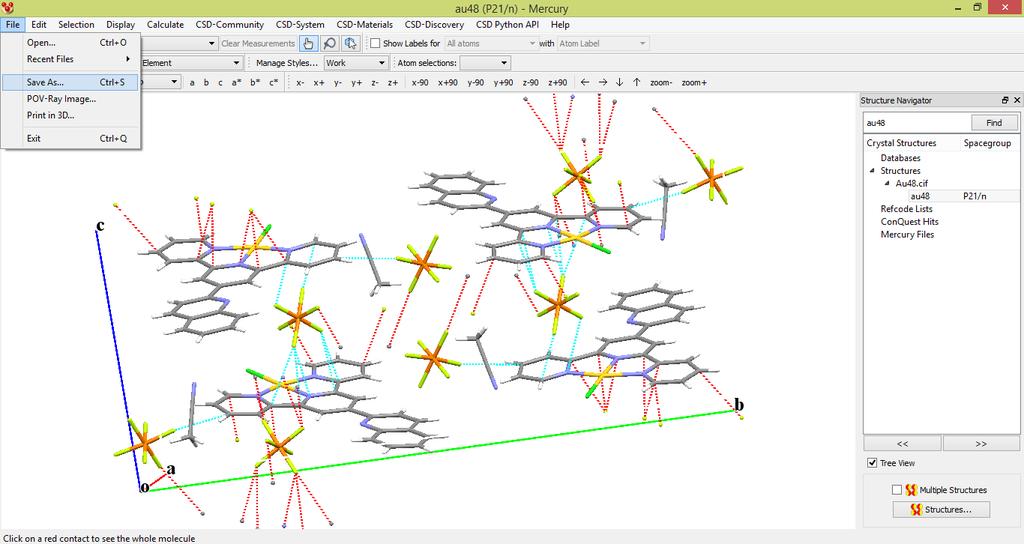This screenshot has height=544, width=1024.
Task: Enable Show Labels for checkbox
Action: click(376, 43)
